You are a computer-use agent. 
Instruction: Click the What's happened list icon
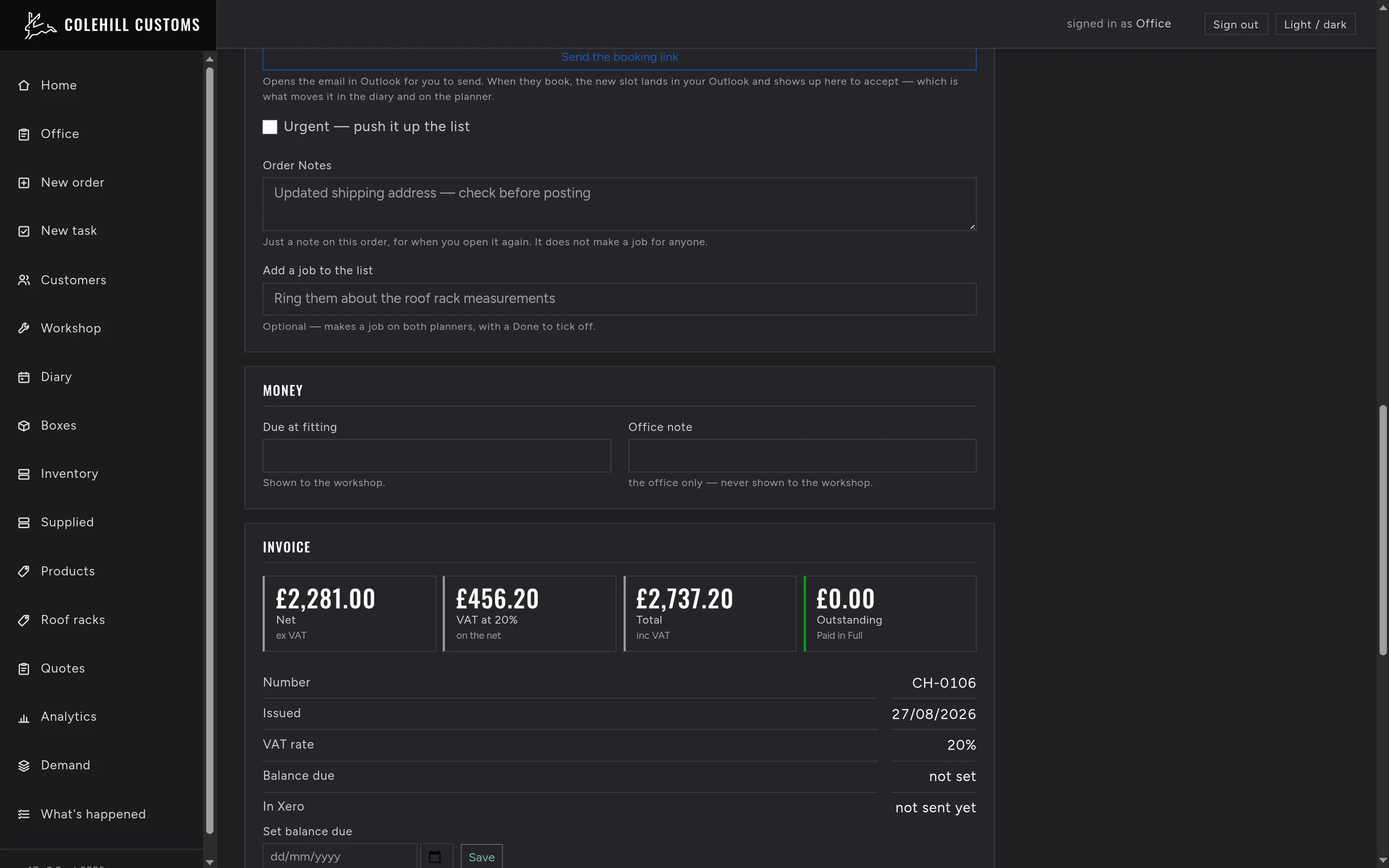pyautogui.click(x=23, y=815)
